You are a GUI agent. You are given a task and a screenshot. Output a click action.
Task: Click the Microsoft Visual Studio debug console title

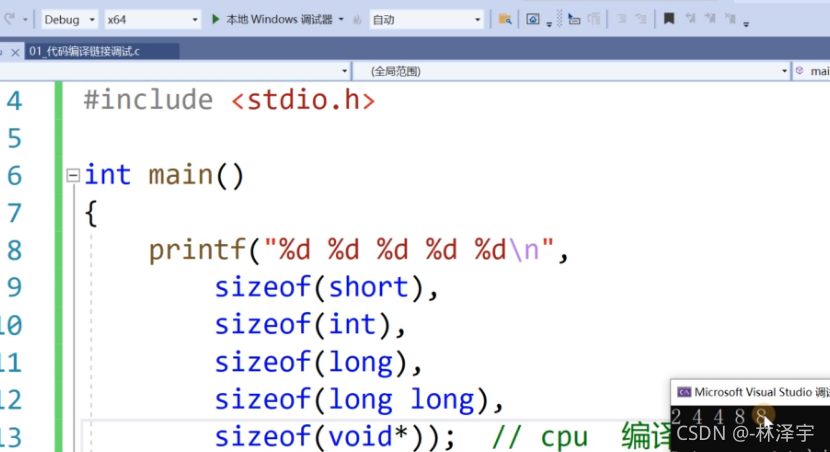(762, 392)
